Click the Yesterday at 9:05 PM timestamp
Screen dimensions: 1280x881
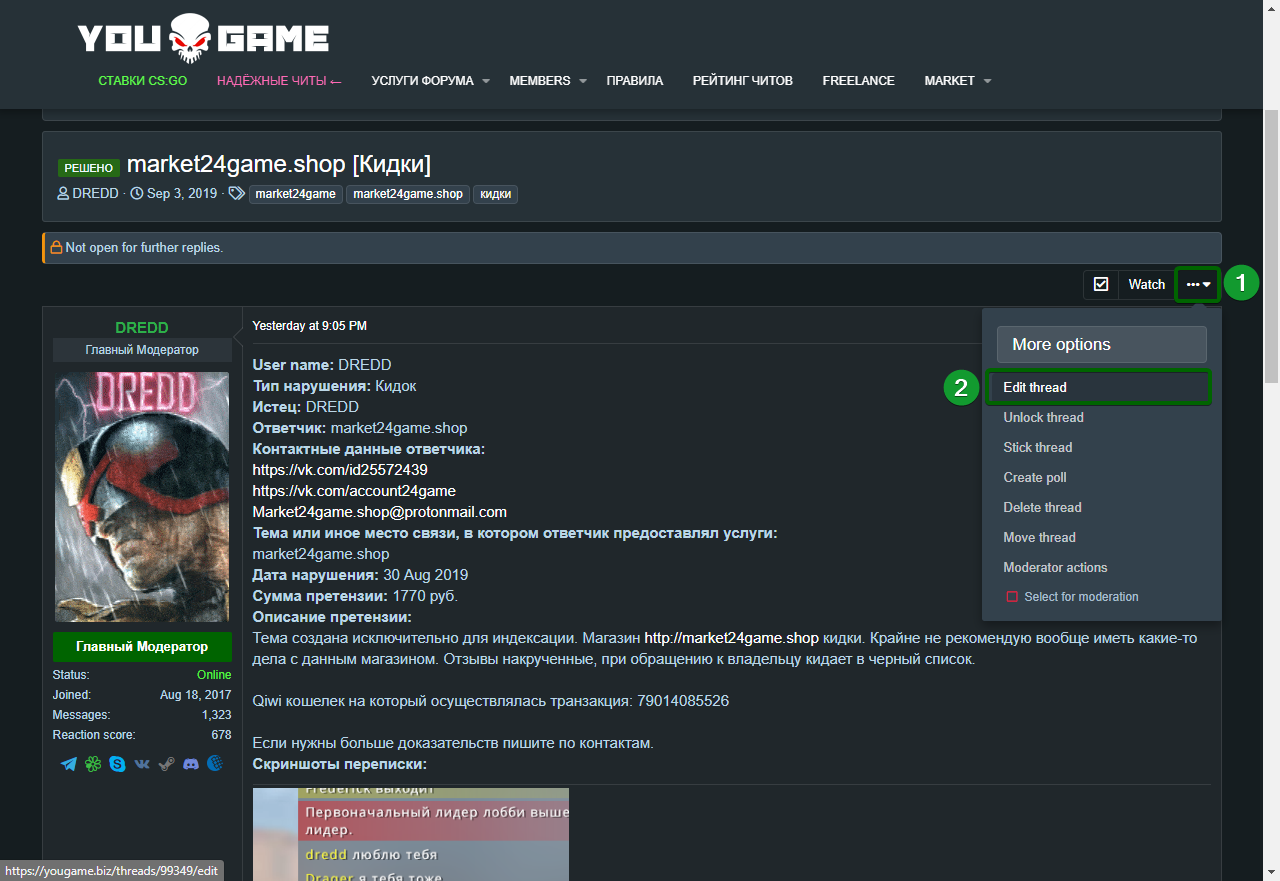click(310, 326)
